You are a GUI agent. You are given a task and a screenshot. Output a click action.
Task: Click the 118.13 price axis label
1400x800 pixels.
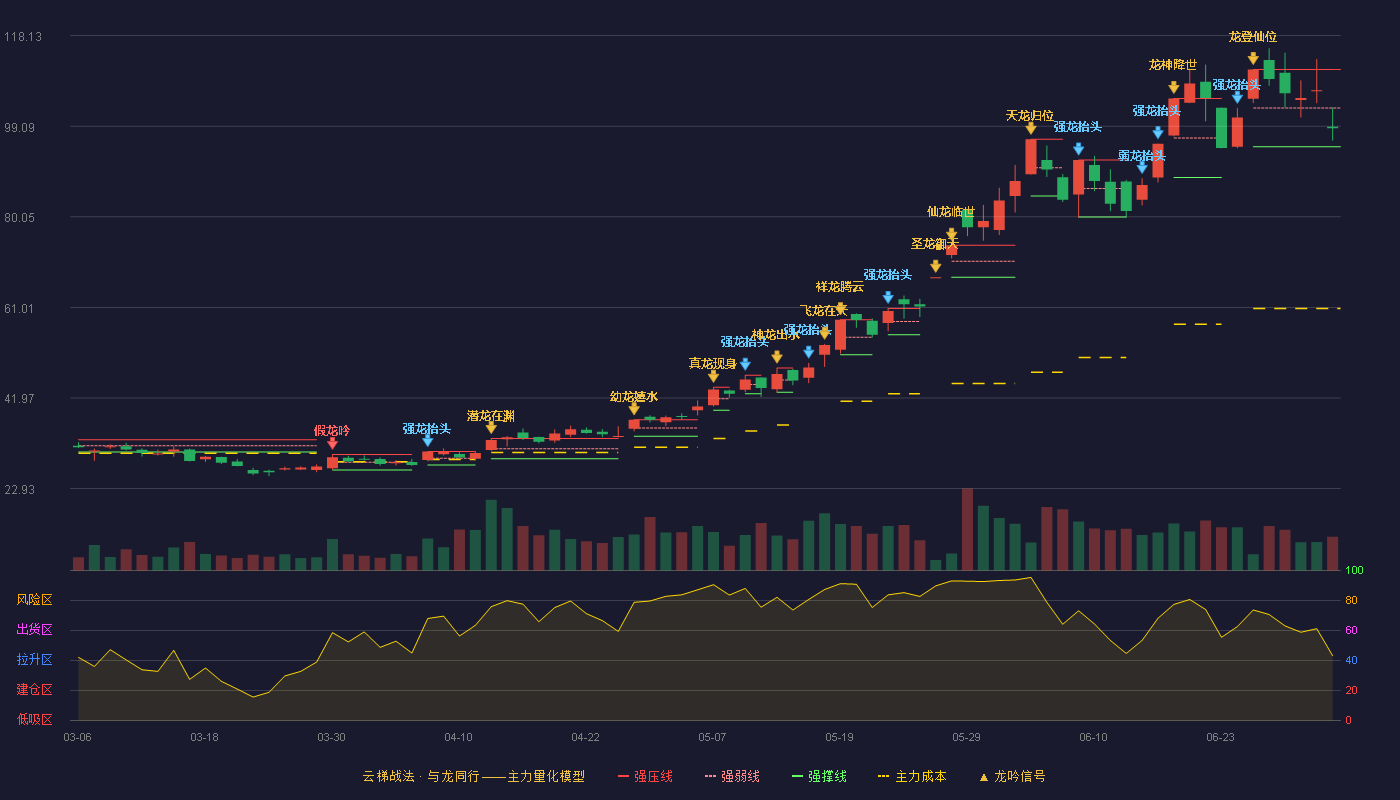click(x=22, y=37)
